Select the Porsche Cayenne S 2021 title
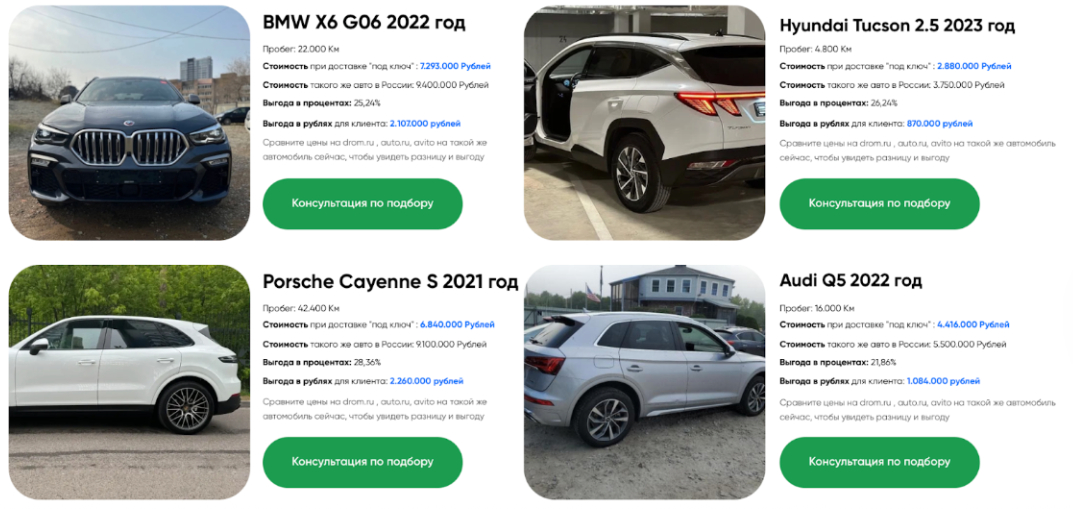The image size is (1073, 509). [390, 282]
